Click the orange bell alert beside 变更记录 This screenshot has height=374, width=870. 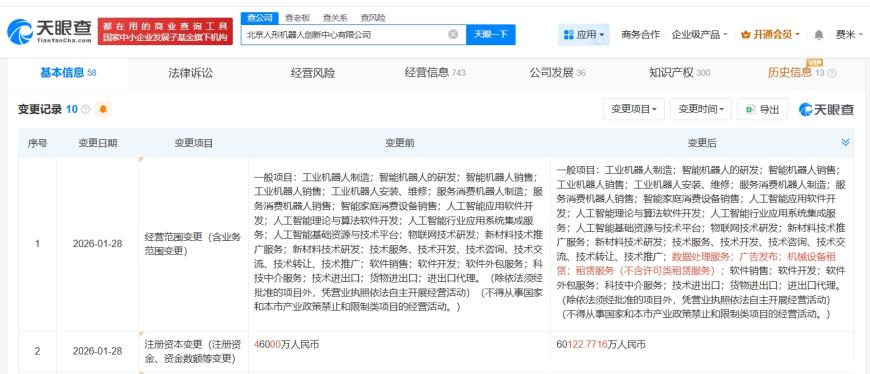click(103, 109)
